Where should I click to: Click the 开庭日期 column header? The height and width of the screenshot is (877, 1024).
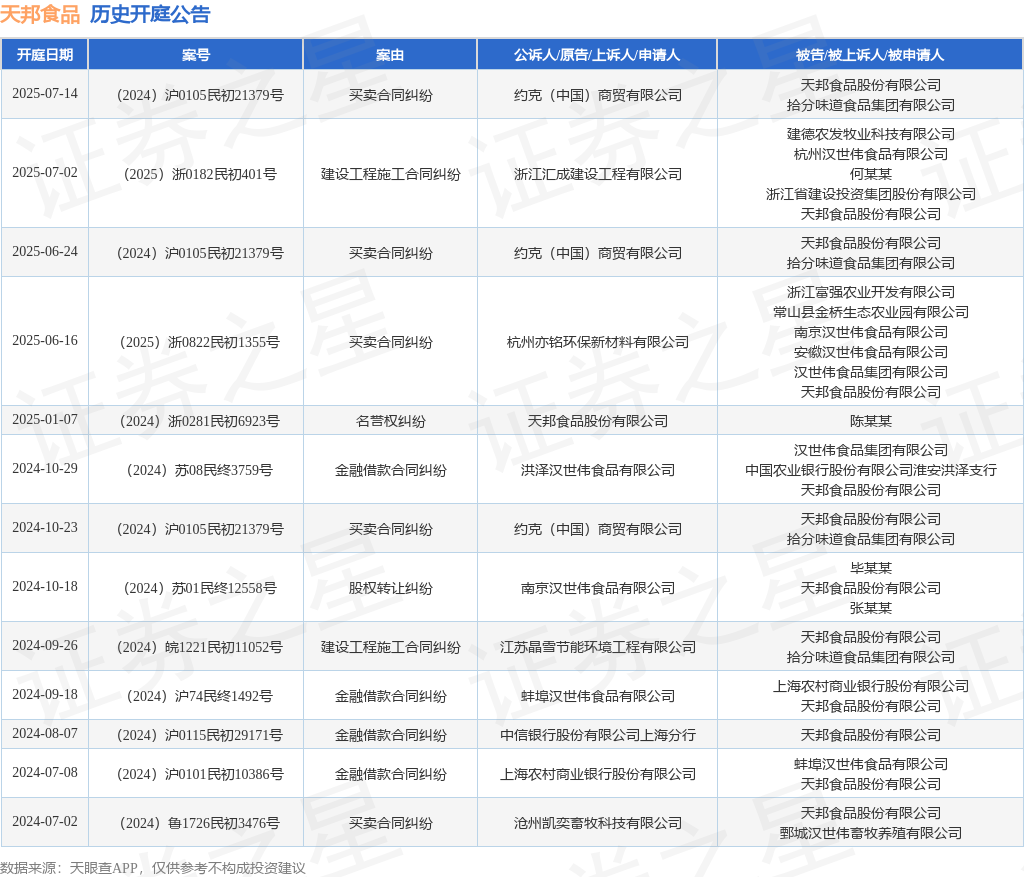[44, 55]
